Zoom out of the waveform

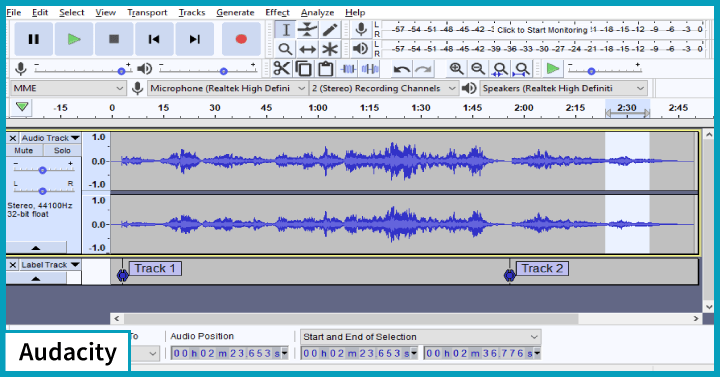(x=478, y=69)
